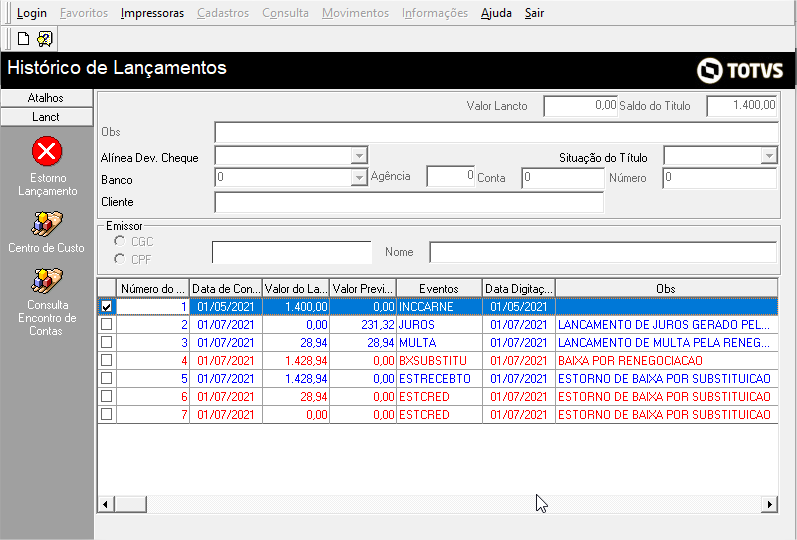This screenshot has width=797, height=540.
Task: Click 1.428,94 value in the ESTRECEBTO row
Action: tap(306, 378)
